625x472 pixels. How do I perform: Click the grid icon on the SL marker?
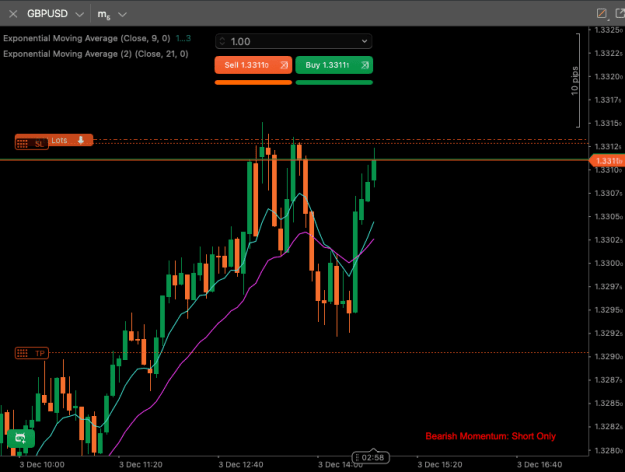pyautogui.click(x=22, y=144)
